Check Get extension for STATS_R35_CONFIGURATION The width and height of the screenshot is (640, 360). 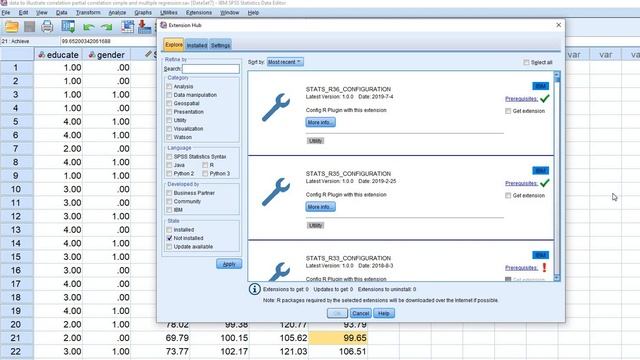coord(508,196)
